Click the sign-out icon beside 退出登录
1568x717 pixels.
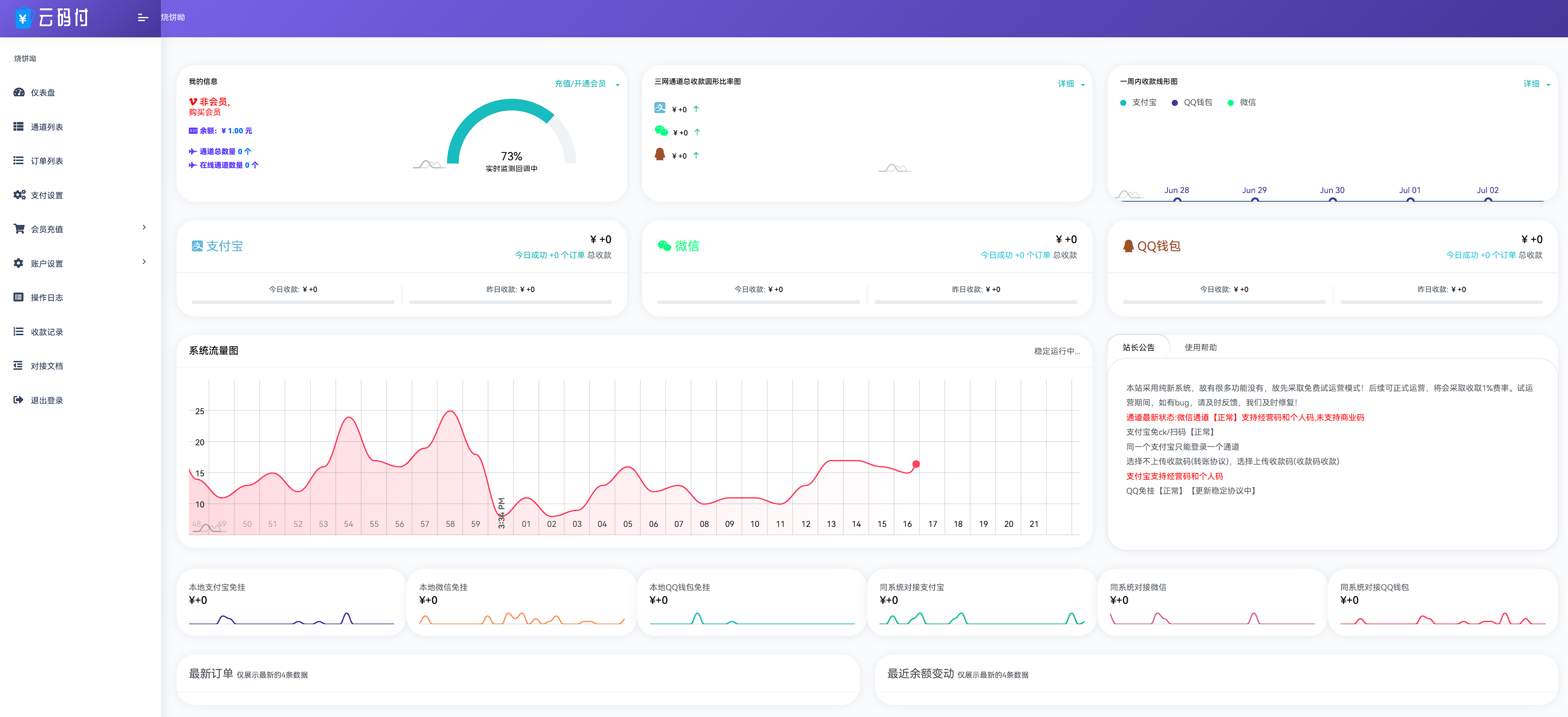(x=19, y=400)
